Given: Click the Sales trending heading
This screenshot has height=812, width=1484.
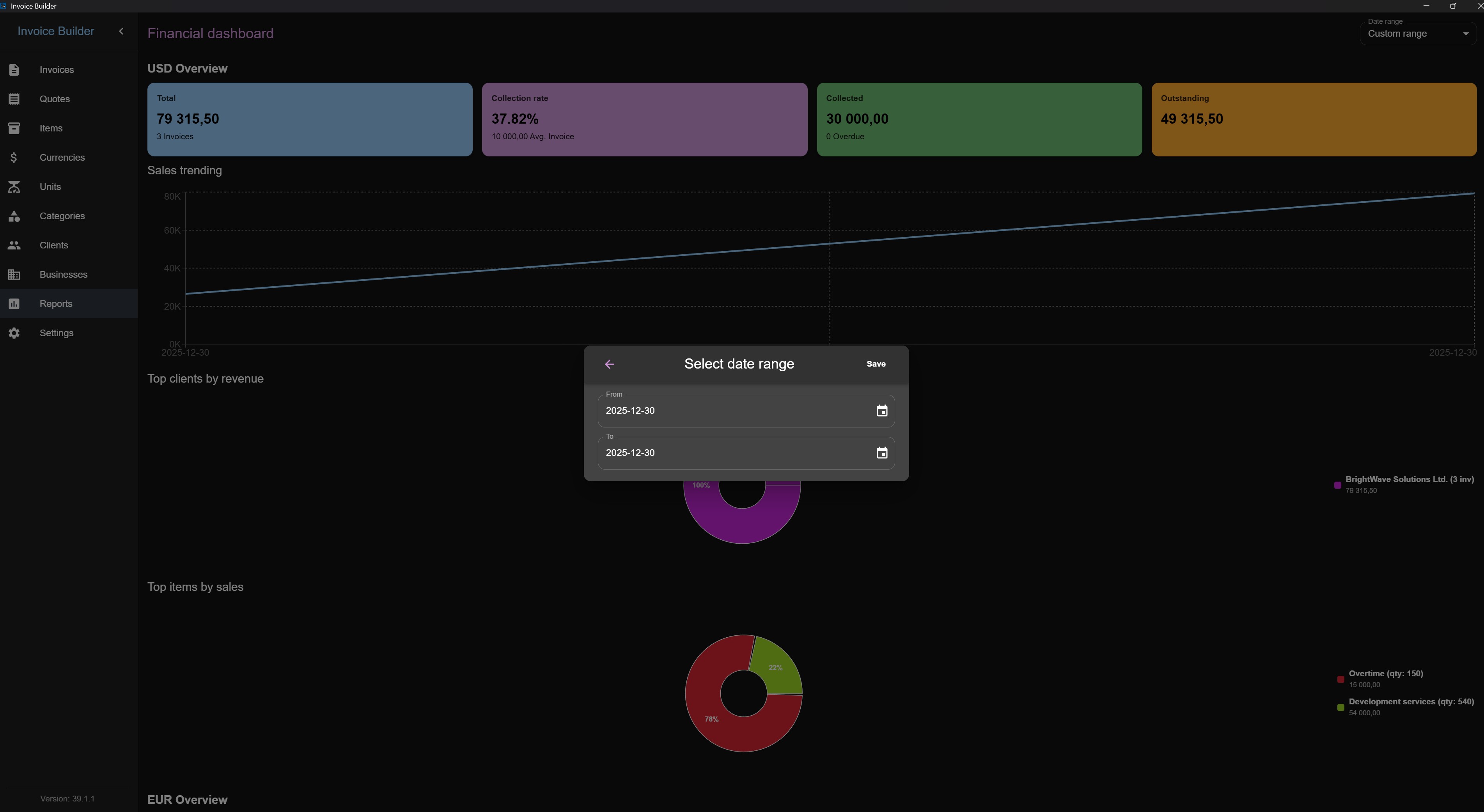Looking at the screenshot, I should pyautogui.click(x=184, y=170).
